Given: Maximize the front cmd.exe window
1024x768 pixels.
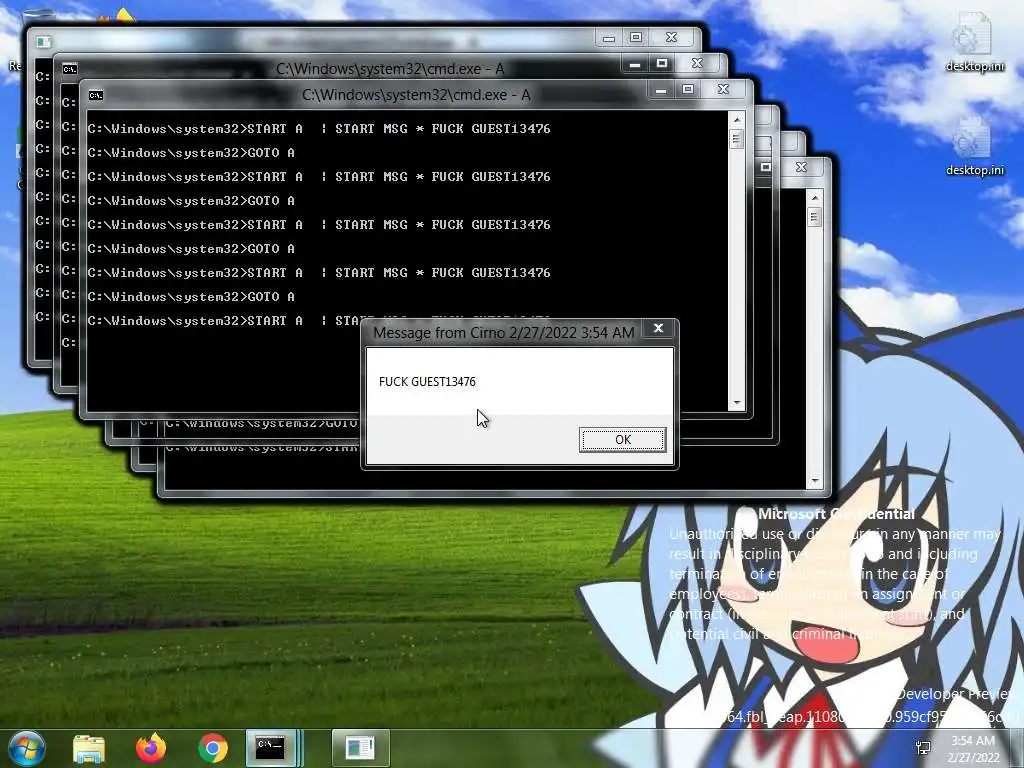Looking at the screenshot, I should (688, 89).
